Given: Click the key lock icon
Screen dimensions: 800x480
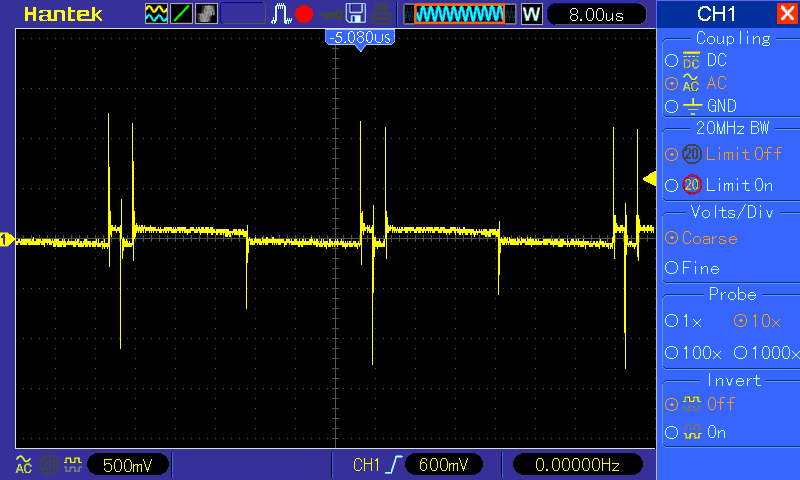Looking at the screenshot, I should (331, 15).
